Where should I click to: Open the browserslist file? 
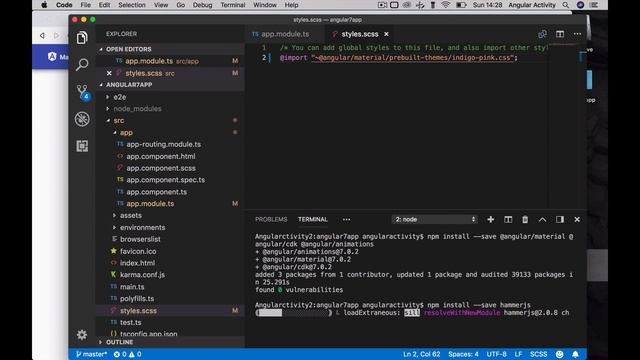click(x=140, y=240)
